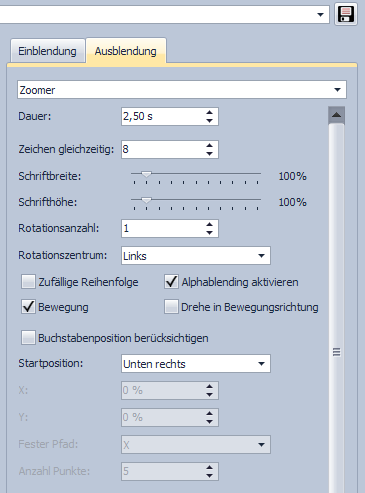Viewport: 365px width, 493px height.
Task: Click the scrollbar up arrow button
Action: (x=336, y=115)
